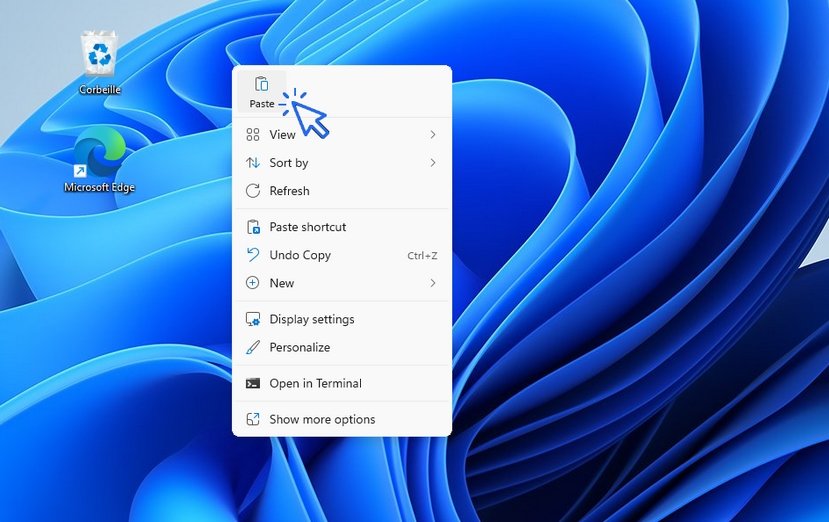This screenshot has height=522, width=829.
Task: Click the circular arrow Refresh icon
Action: (x=253, y=191)
